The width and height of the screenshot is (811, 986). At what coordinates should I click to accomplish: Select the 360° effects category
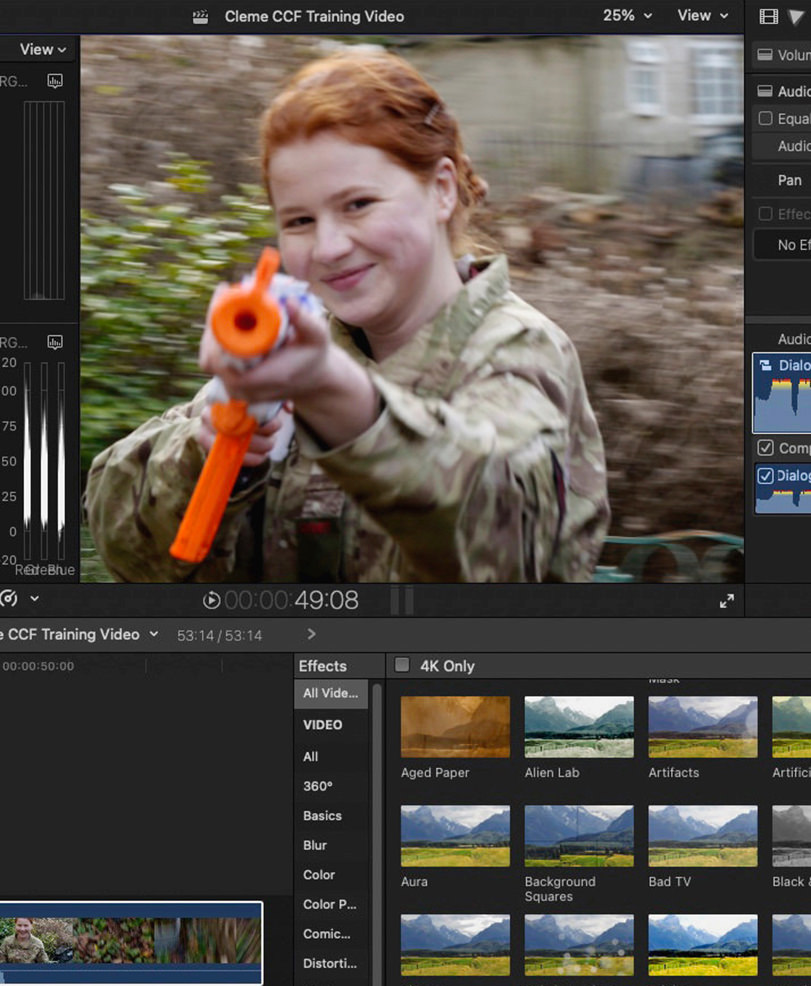coord(317,787)
